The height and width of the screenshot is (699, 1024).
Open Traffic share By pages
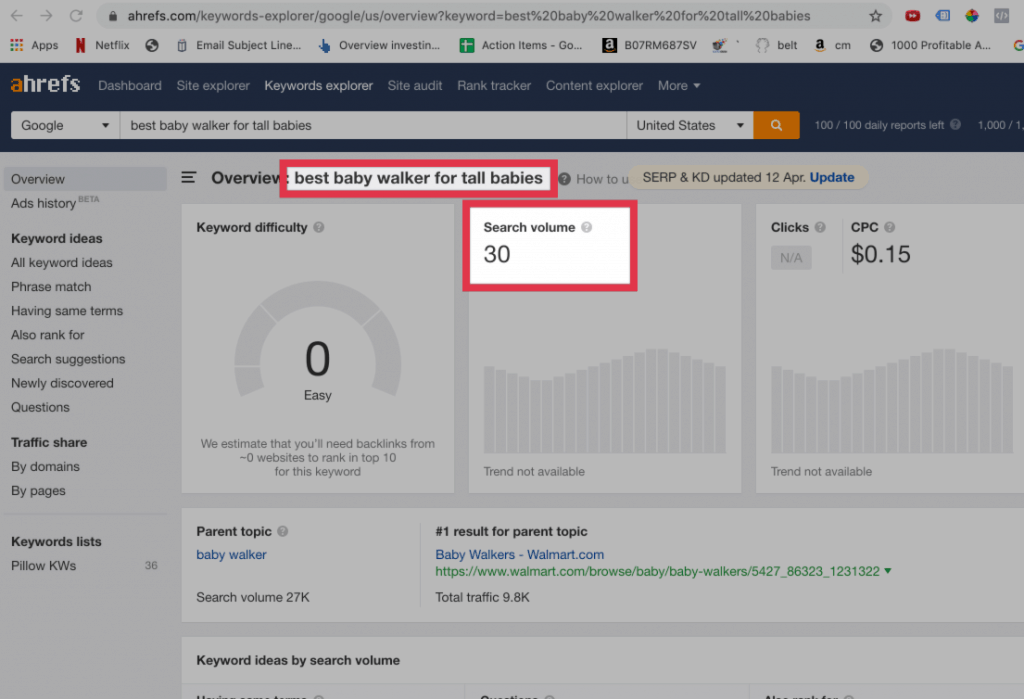click(x=38, y=491)
